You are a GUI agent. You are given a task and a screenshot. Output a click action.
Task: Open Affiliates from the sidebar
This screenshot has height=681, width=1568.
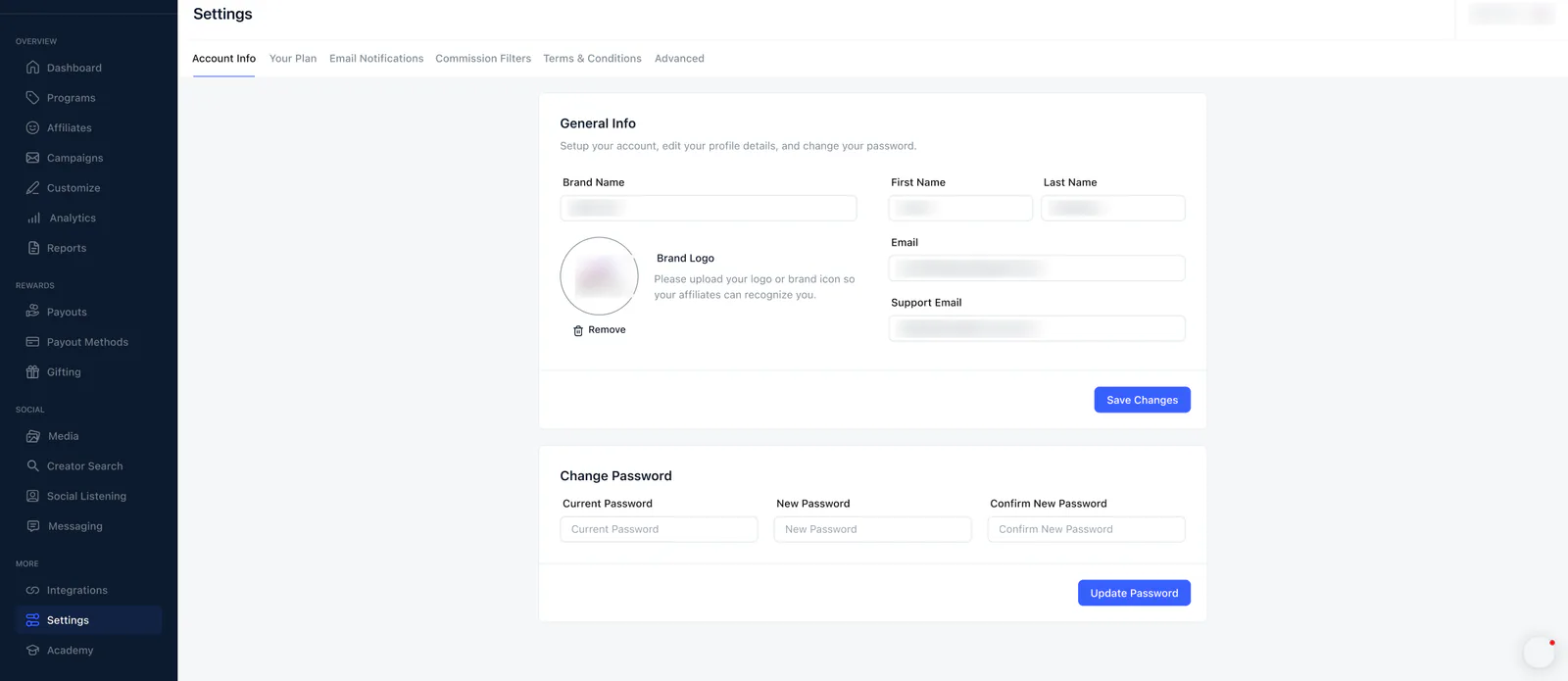70,127
